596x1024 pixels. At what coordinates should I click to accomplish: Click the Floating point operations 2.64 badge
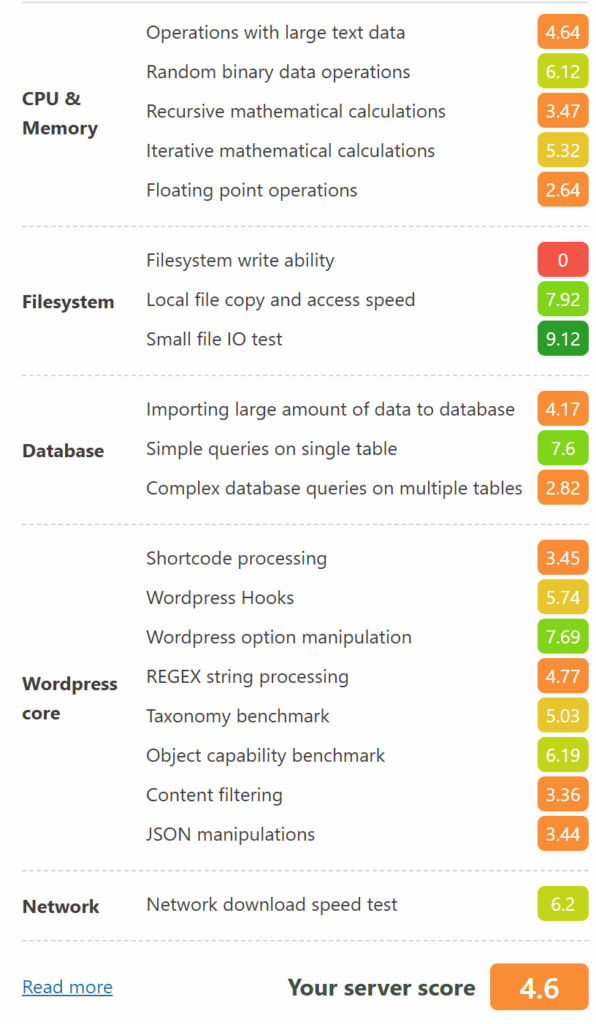[563, 189]
